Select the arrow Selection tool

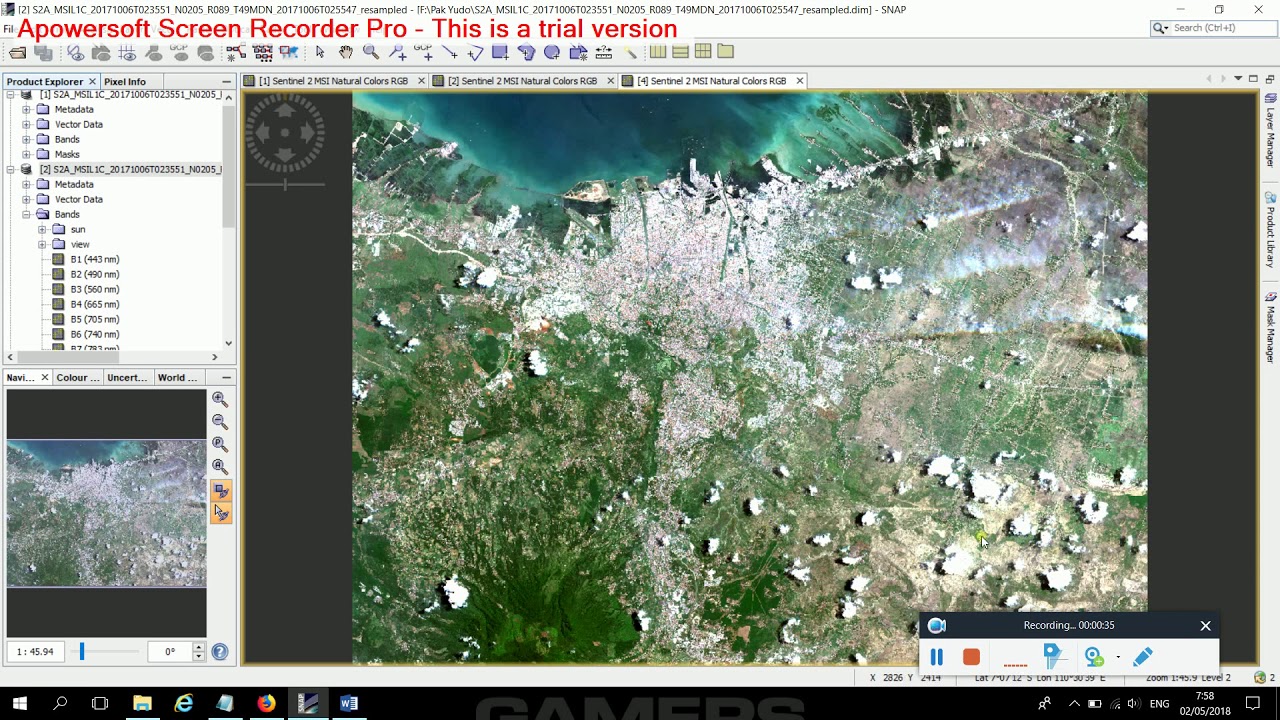coord(320,52)
